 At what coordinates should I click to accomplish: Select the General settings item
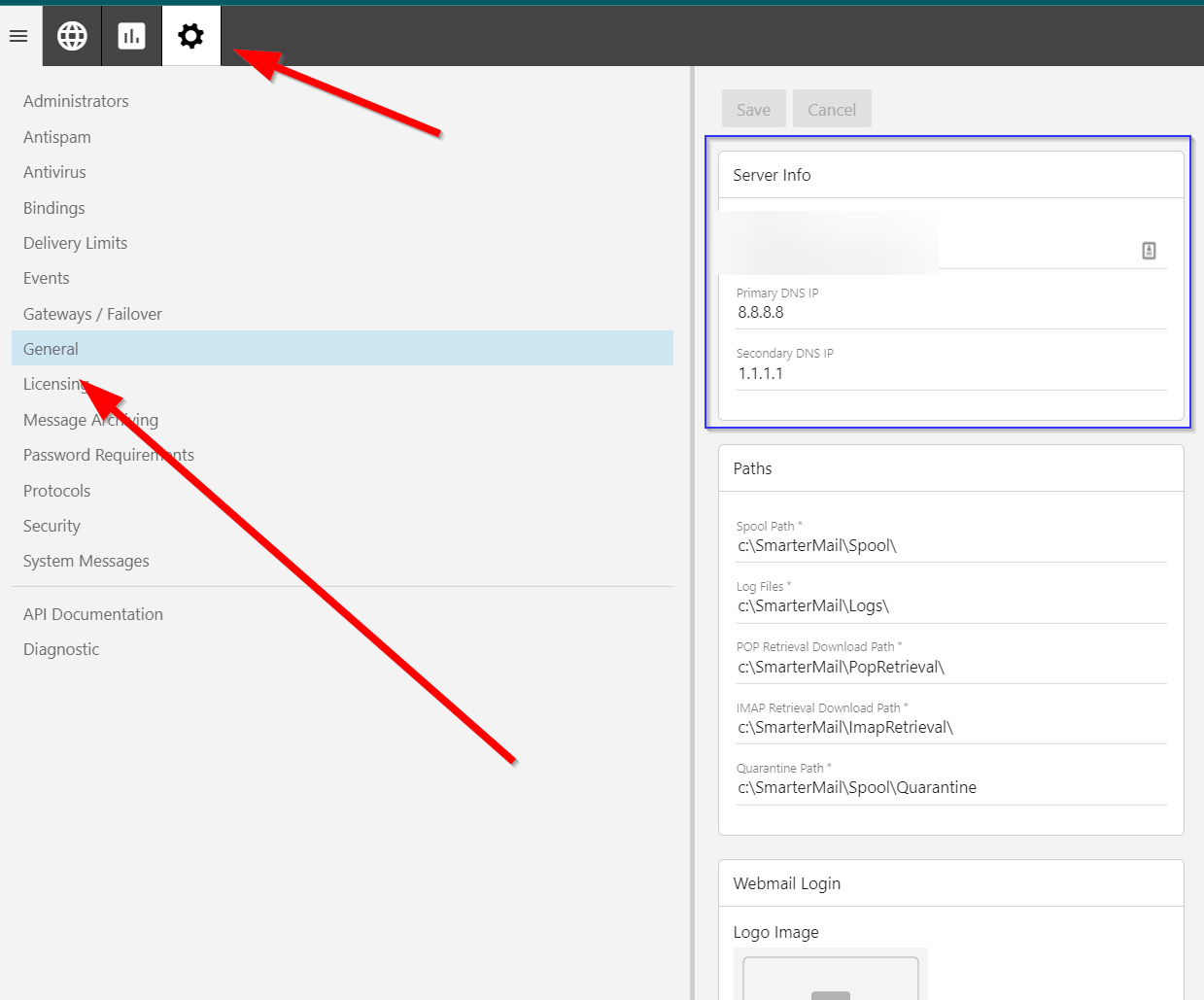tap(52, 349)
